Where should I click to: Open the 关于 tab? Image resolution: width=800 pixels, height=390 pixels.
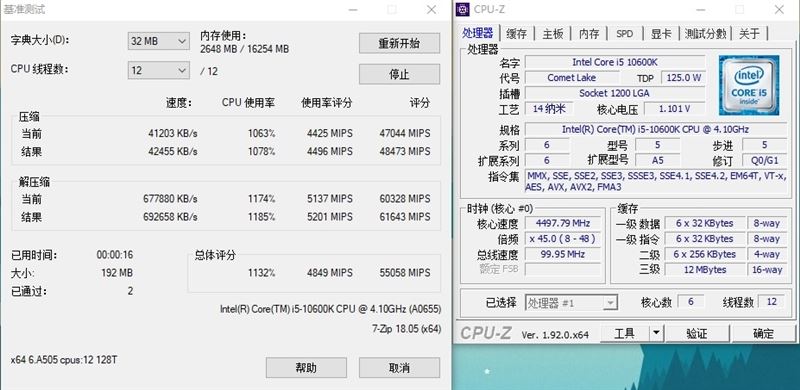tap(749, 34)
